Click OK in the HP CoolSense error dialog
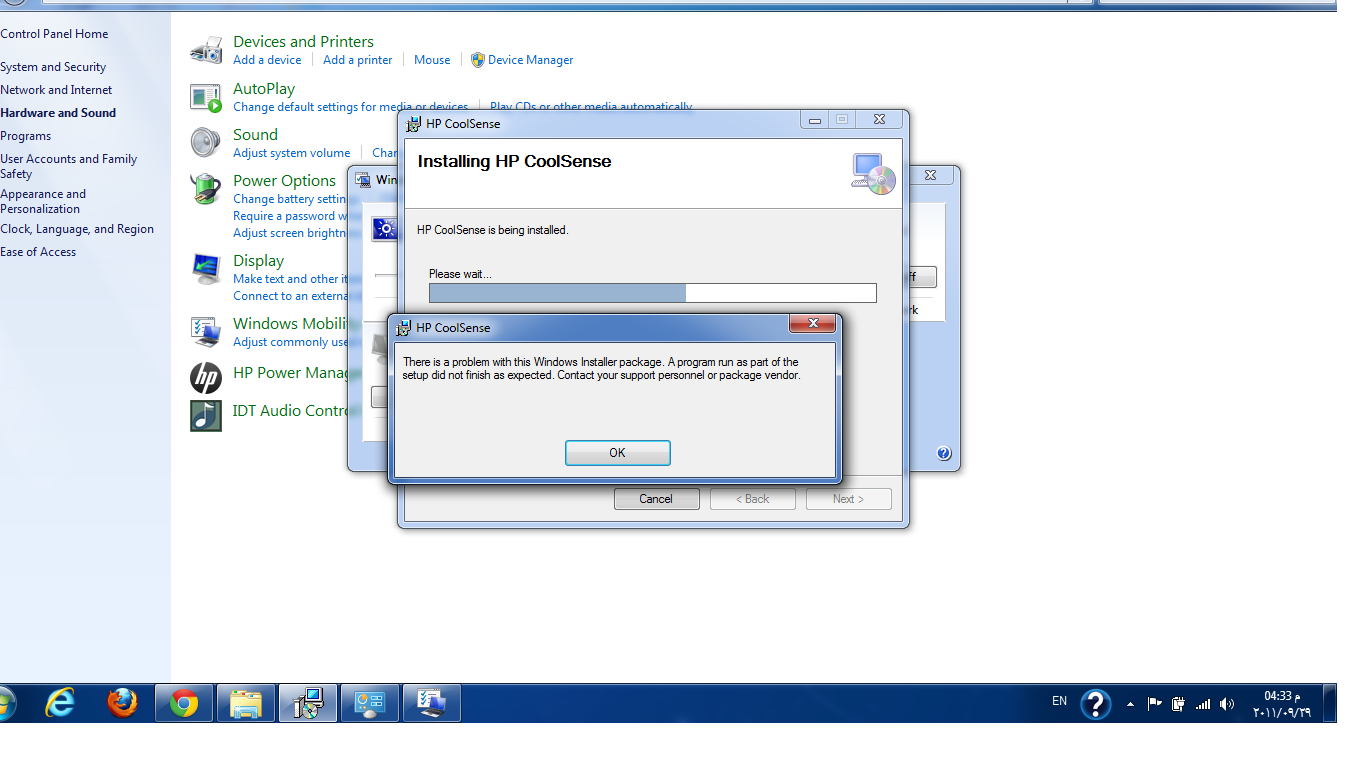Screen dimensions: 1366x768 617,453
